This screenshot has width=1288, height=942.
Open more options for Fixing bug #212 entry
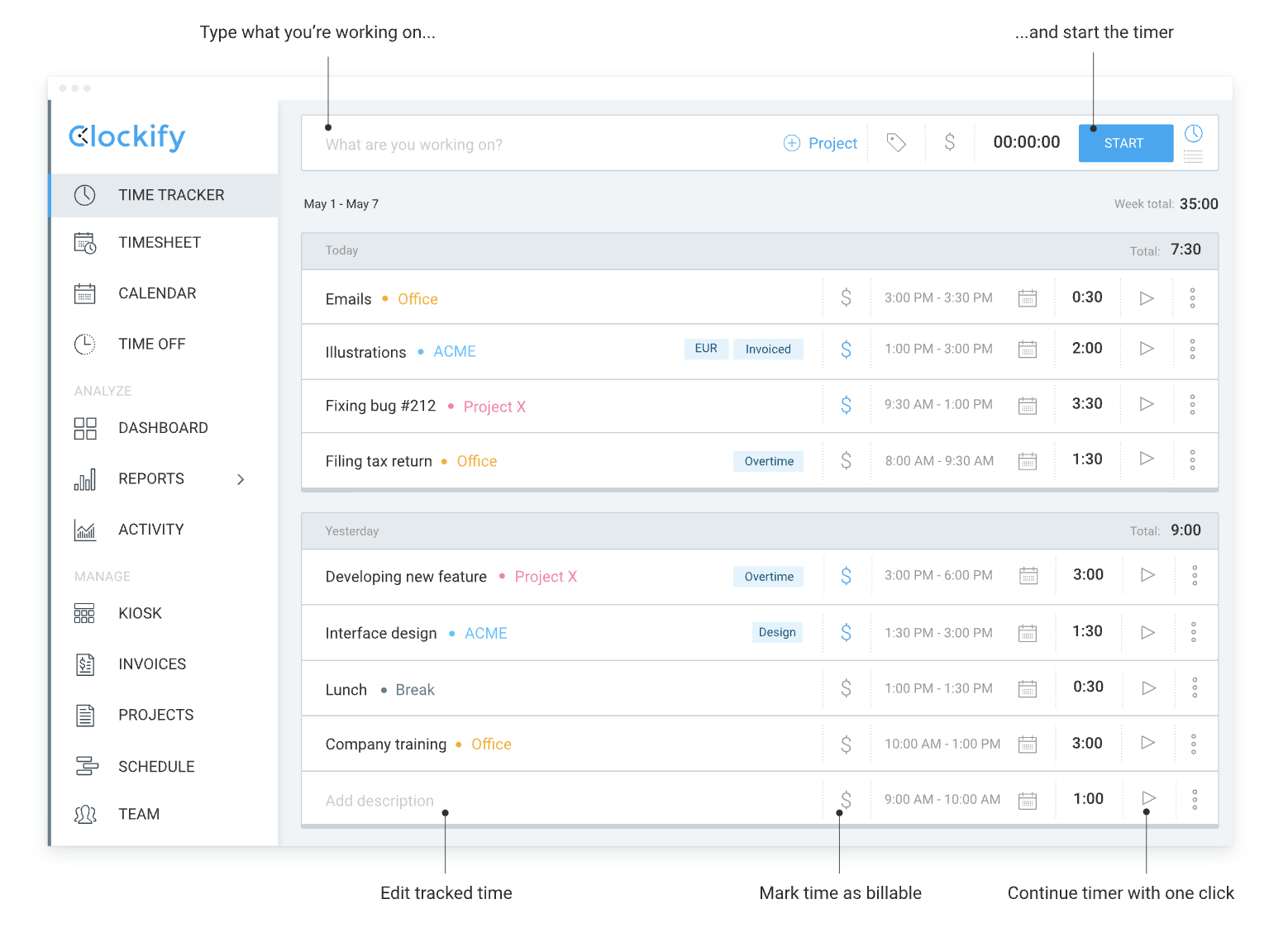(1192, 405)
